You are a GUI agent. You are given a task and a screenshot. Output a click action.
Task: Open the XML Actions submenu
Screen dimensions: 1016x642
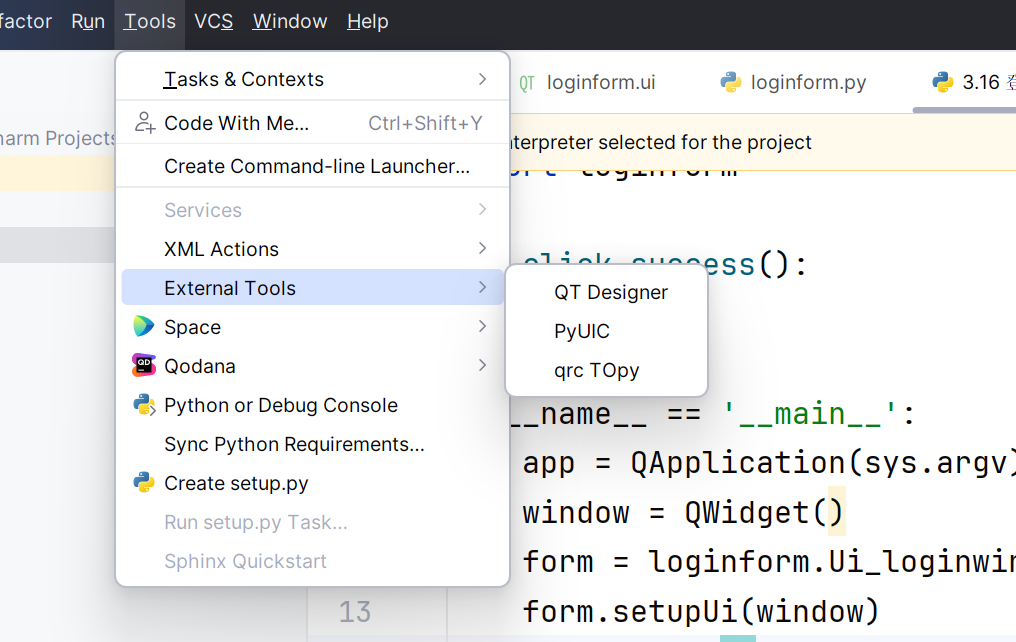(312, 249)
